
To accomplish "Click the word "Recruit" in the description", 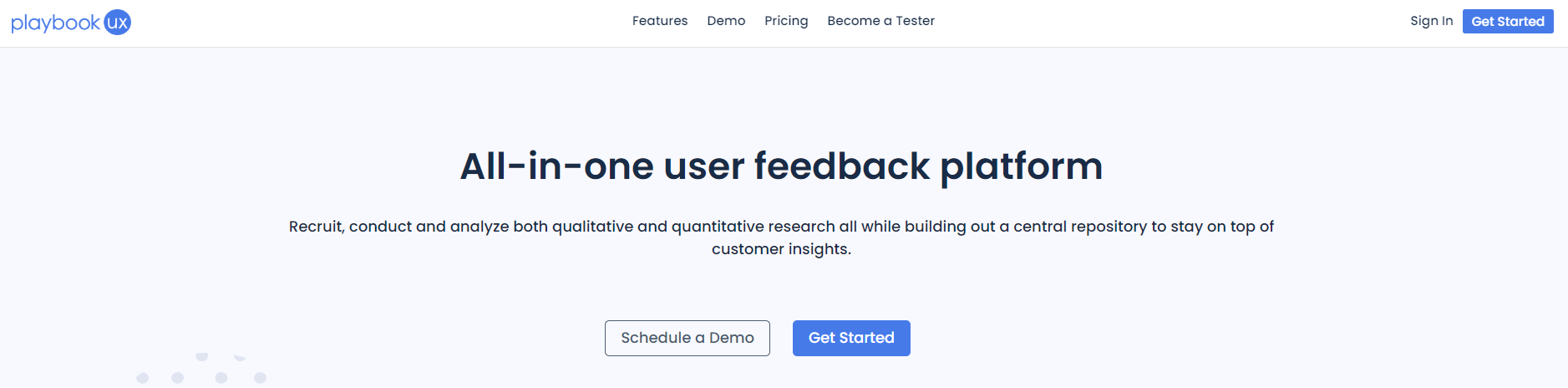I will pos(316,227).
